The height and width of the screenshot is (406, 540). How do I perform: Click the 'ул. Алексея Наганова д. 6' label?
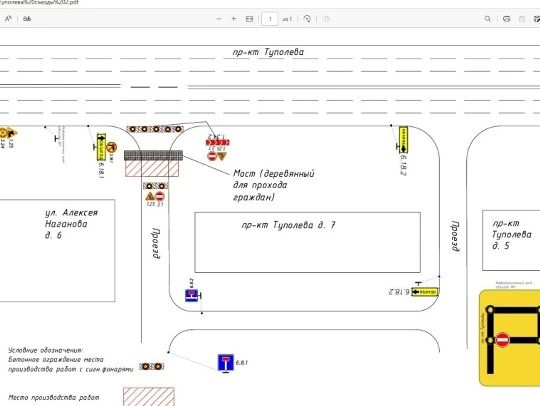pyautogui.click(x=71, y=224)
